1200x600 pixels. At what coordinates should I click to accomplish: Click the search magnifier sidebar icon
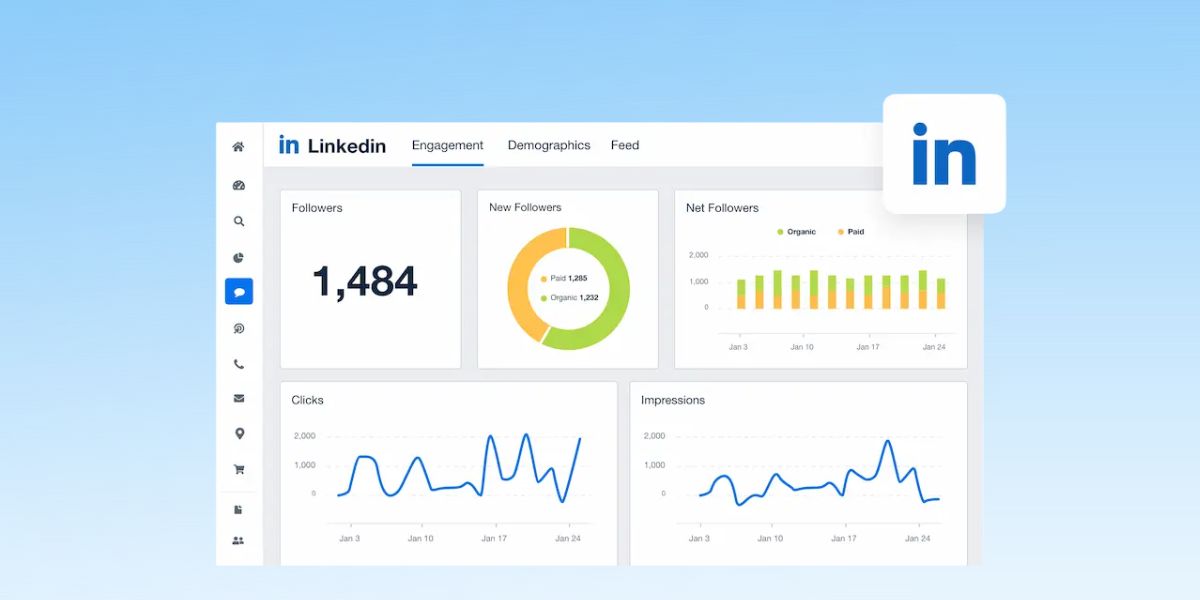[x=238, y=222]
